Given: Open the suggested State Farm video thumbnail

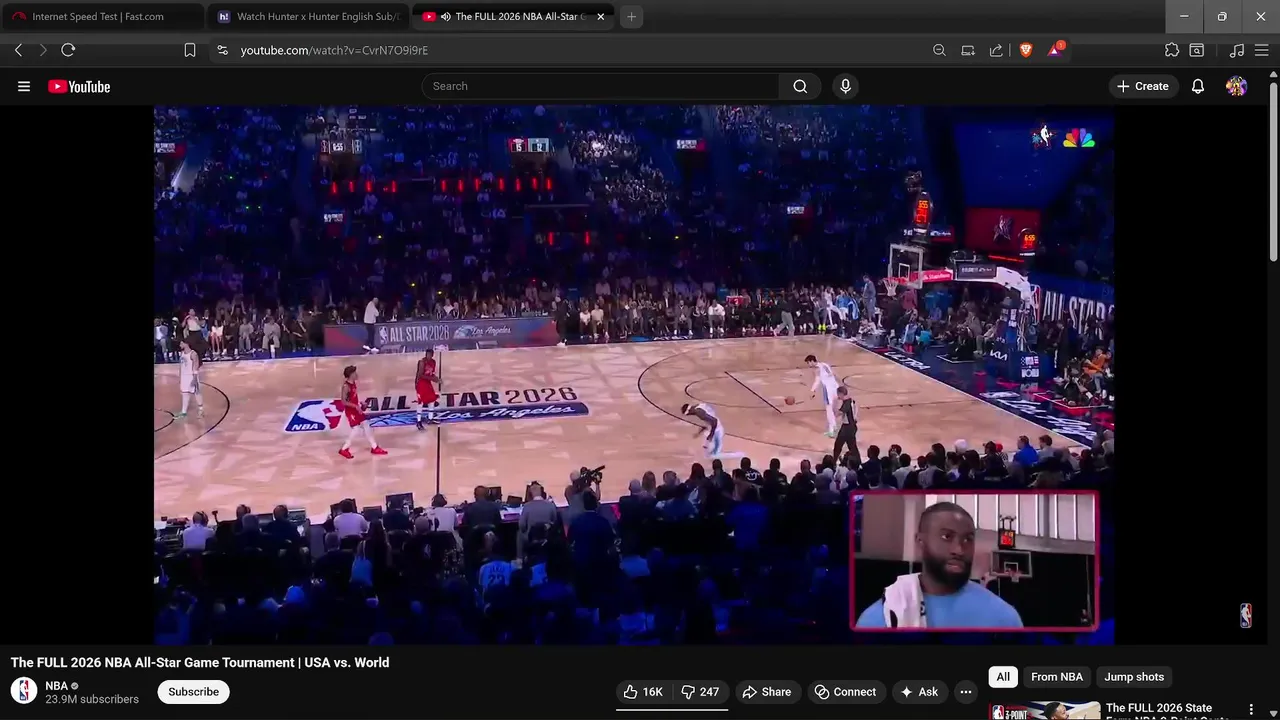Looking at the screenshot, I should click(x=1045, y=710).
